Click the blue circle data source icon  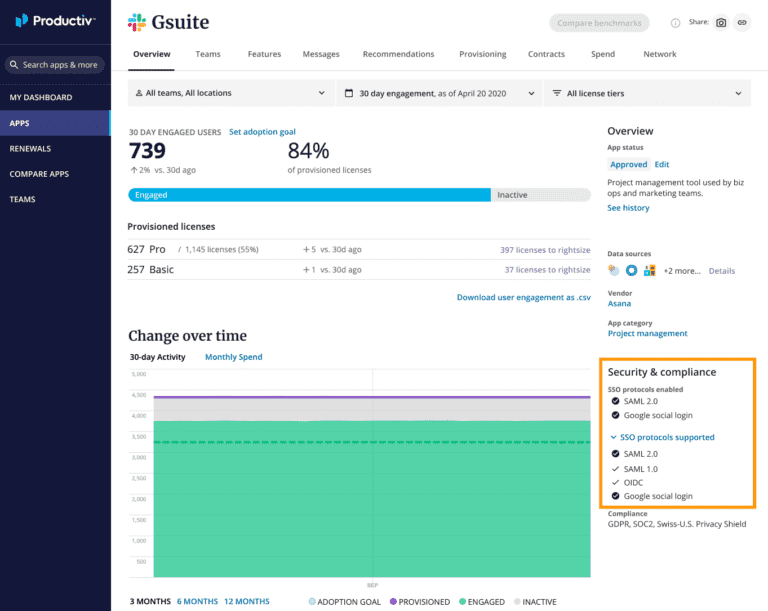point(631,270)
